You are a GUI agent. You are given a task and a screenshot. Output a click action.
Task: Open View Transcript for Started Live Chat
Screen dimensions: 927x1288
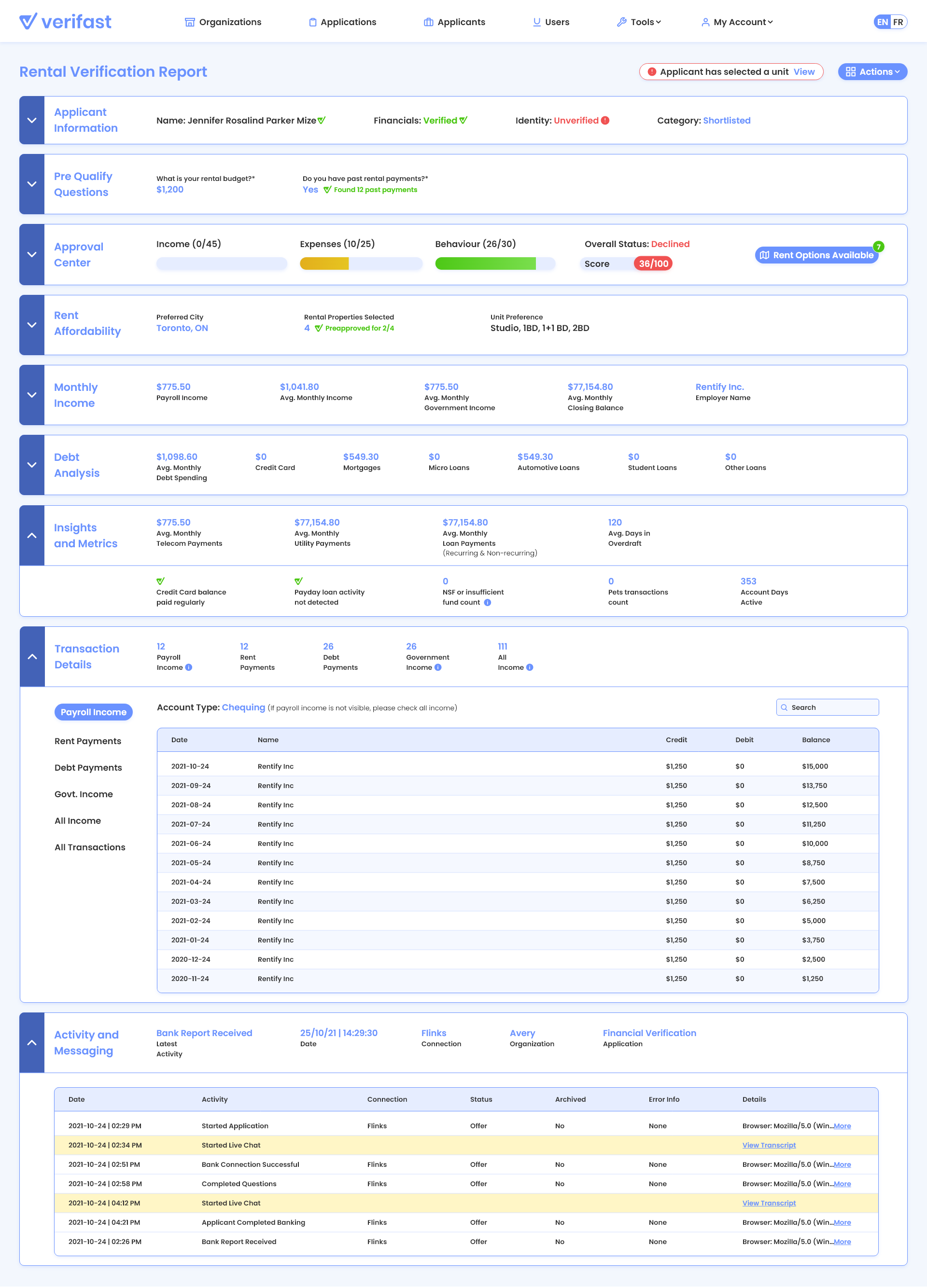click(769, 1145)
